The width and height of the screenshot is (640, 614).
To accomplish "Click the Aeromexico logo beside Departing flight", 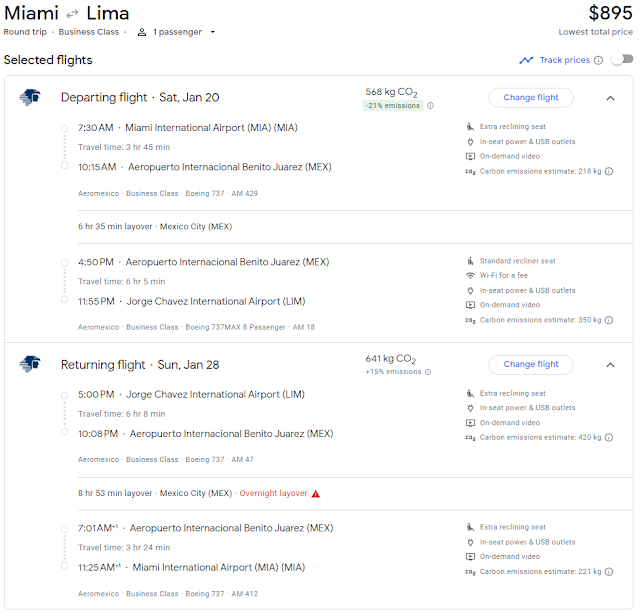I will [30, 97].
